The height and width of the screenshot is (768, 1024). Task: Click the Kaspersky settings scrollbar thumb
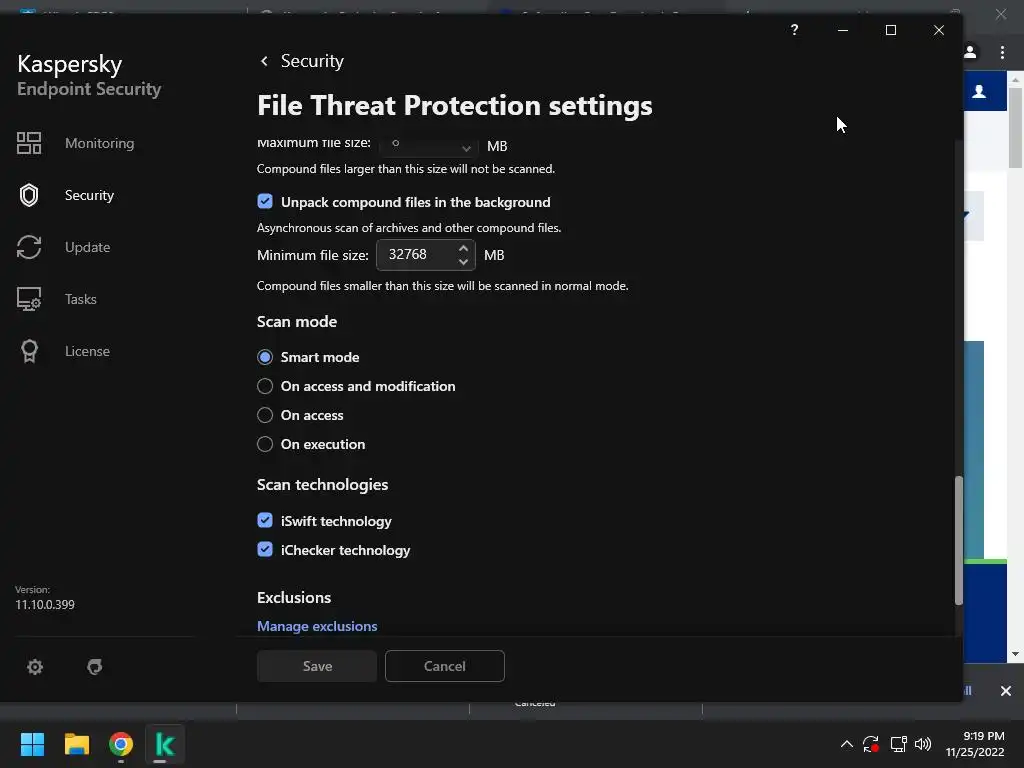point(959,541)
